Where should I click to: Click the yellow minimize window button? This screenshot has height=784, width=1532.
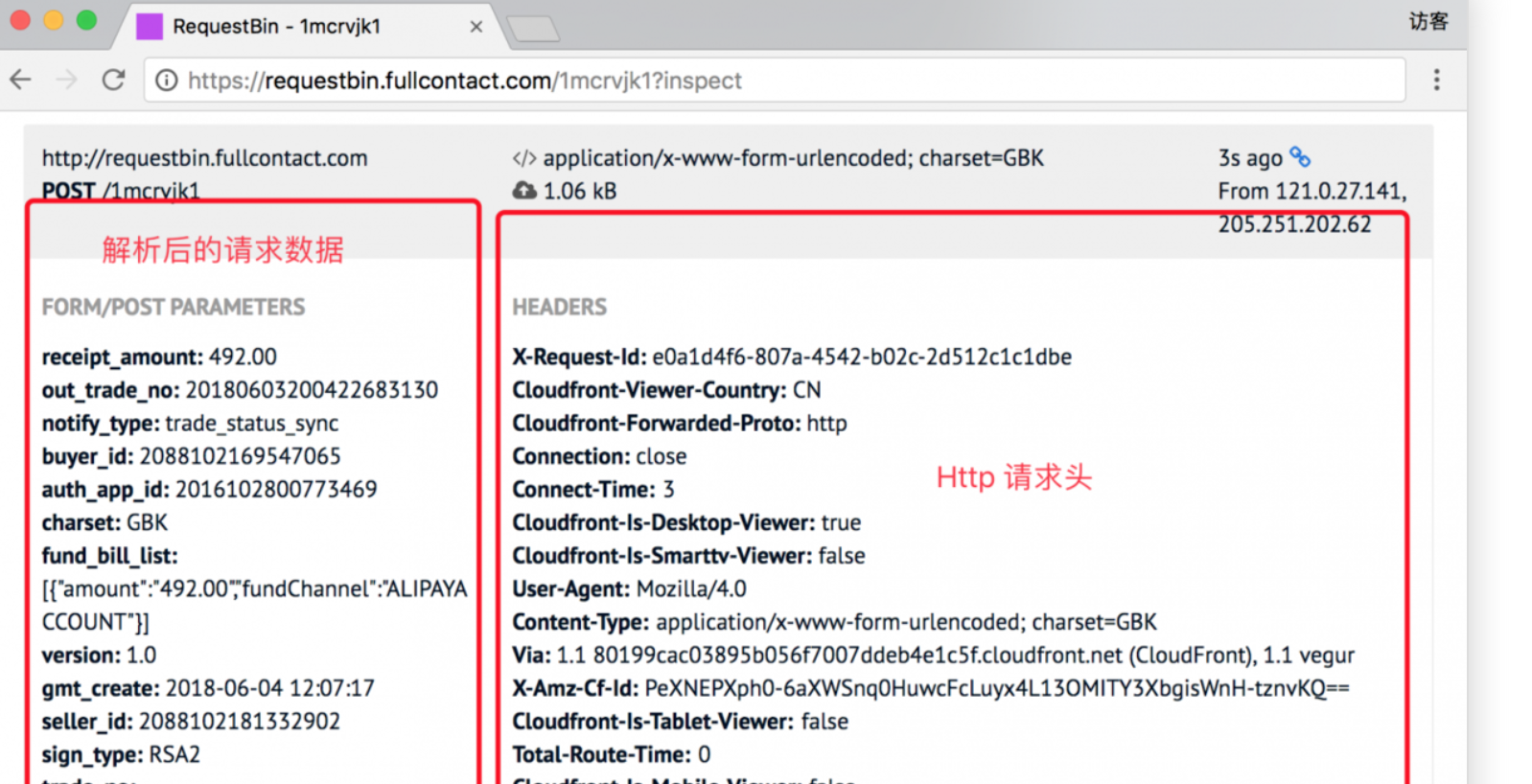(54, 20)
